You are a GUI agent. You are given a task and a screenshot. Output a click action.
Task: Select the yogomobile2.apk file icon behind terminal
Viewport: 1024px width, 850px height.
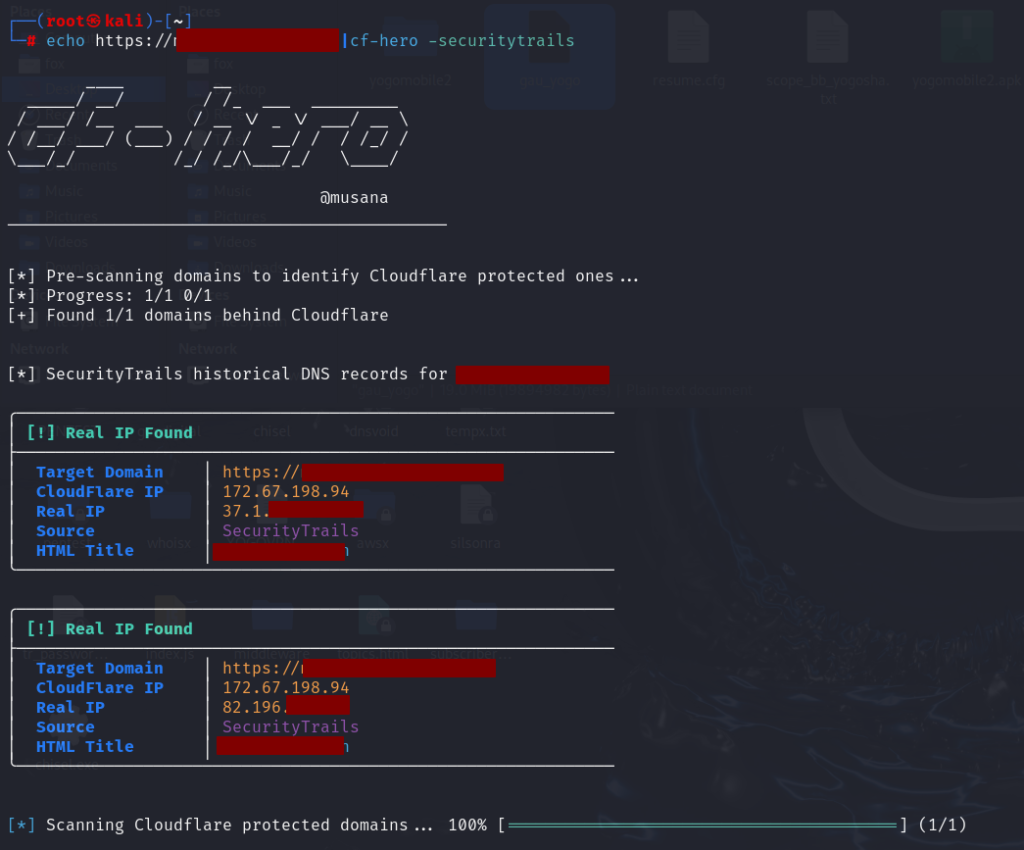[967, 38]
